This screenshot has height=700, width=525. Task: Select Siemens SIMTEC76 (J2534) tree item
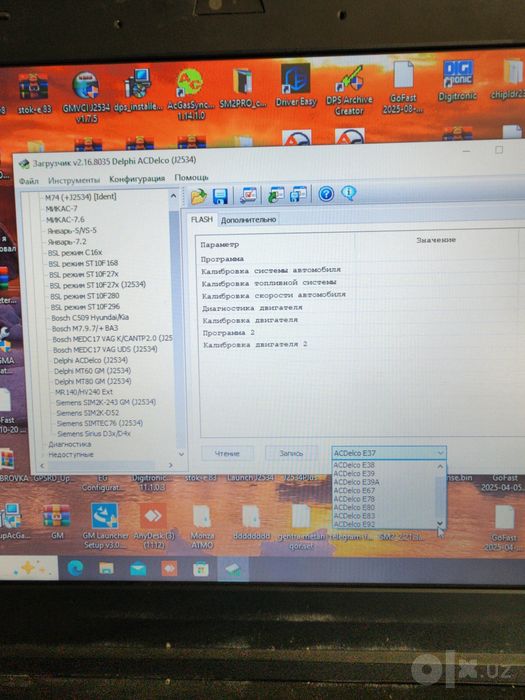100,423
